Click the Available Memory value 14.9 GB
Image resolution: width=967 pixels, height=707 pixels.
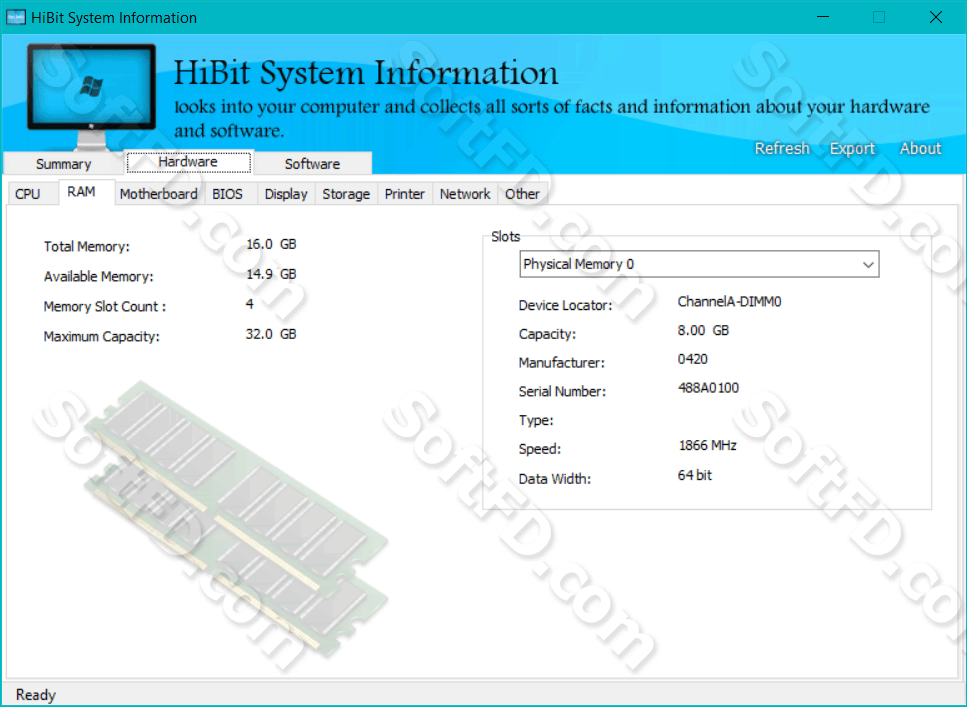271,274
